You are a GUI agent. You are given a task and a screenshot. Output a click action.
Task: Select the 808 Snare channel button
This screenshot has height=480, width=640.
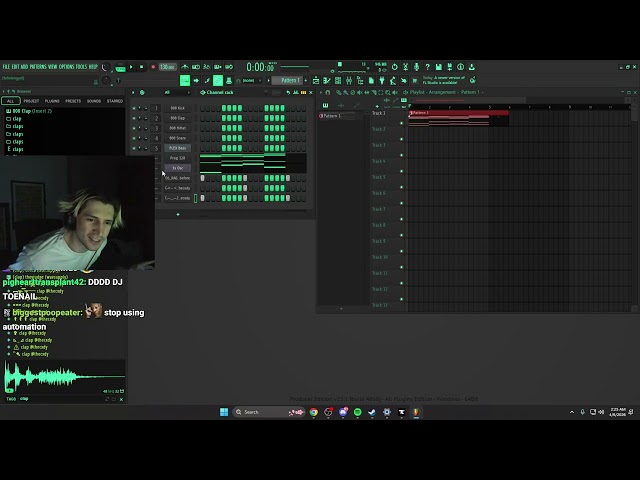178,138
